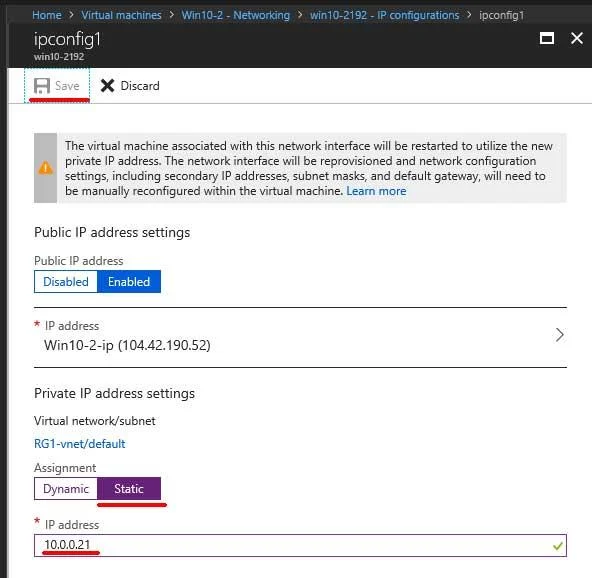
Task: Click the Discard X icon
Action: coord(107,86)
